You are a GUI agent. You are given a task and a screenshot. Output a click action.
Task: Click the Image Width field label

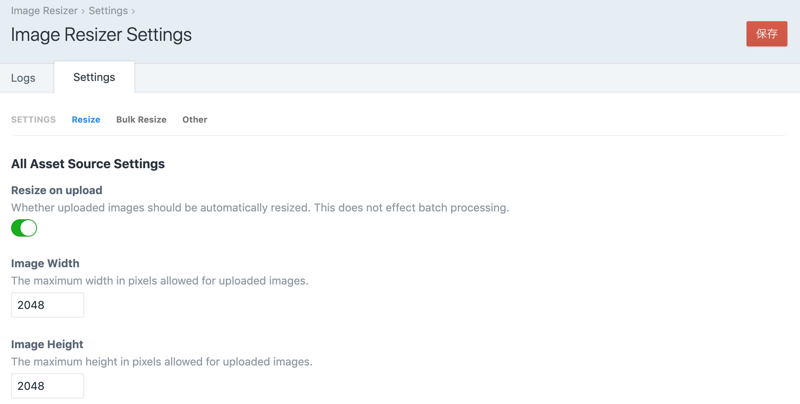point(45,264)
